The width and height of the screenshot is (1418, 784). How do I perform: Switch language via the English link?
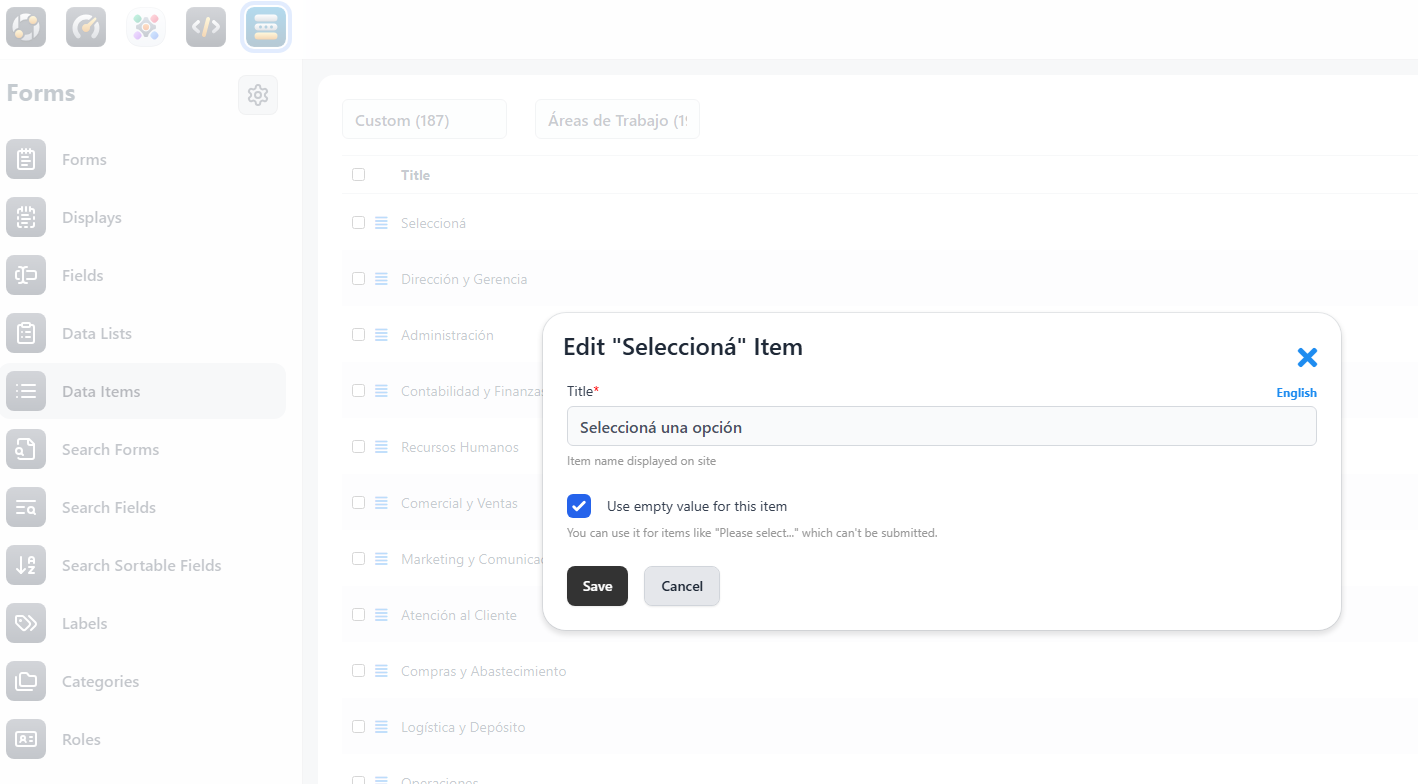[1296, 393]
